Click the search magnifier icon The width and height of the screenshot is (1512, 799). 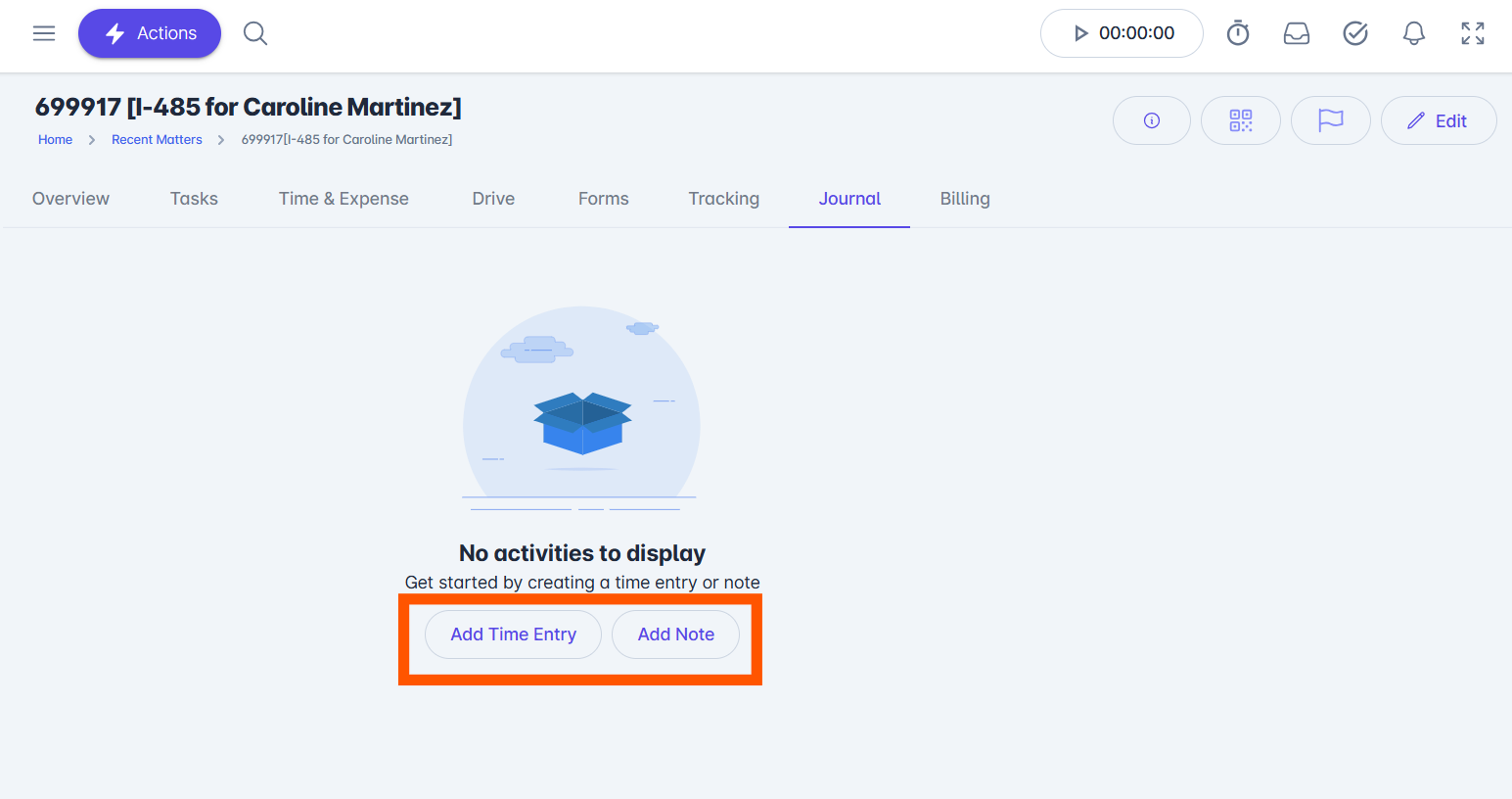(x=255, y=33)
